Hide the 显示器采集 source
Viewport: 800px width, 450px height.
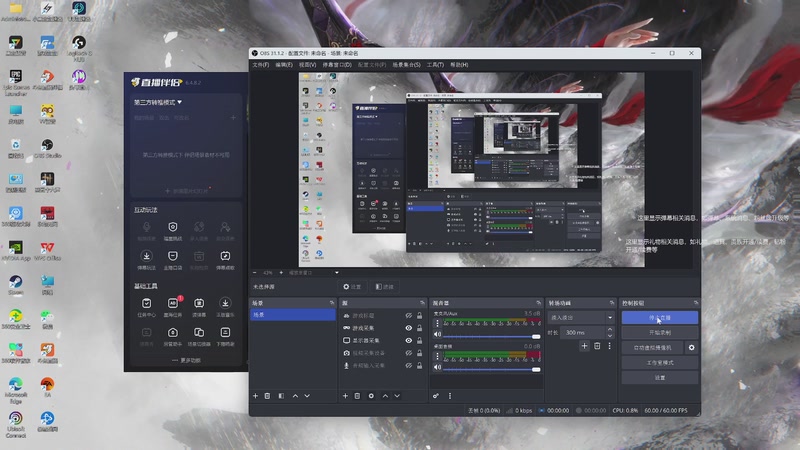[409, 340]
